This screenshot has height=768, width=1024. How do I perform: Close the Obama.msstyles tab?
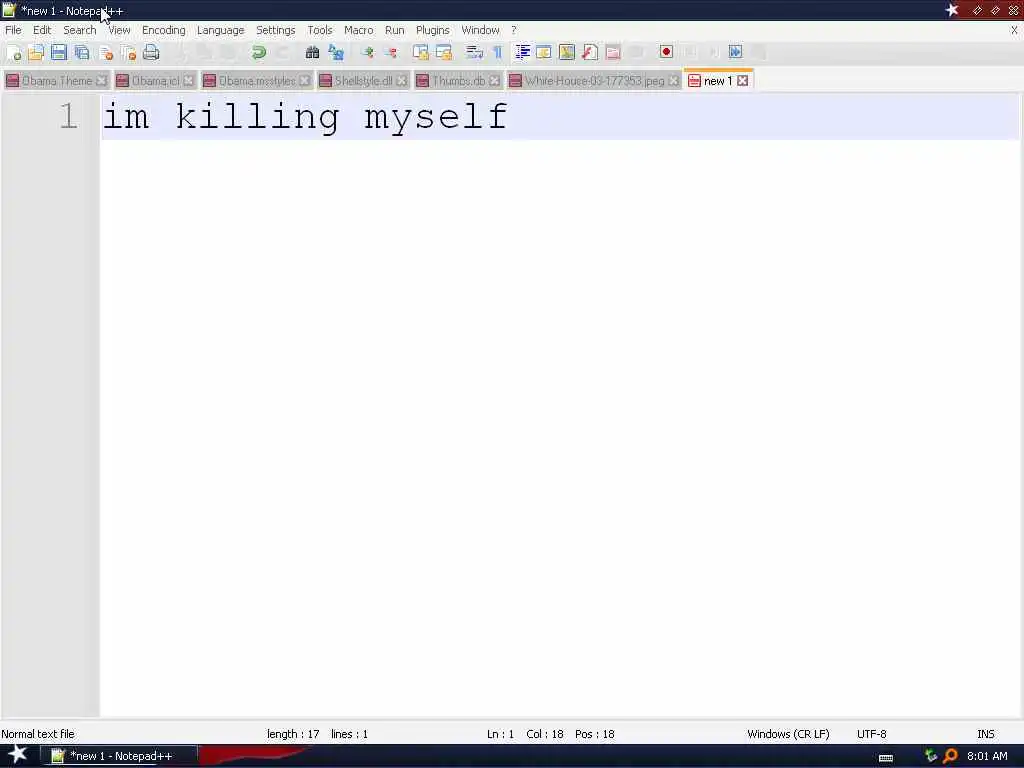pyautogui.click(x=304, y=81)
